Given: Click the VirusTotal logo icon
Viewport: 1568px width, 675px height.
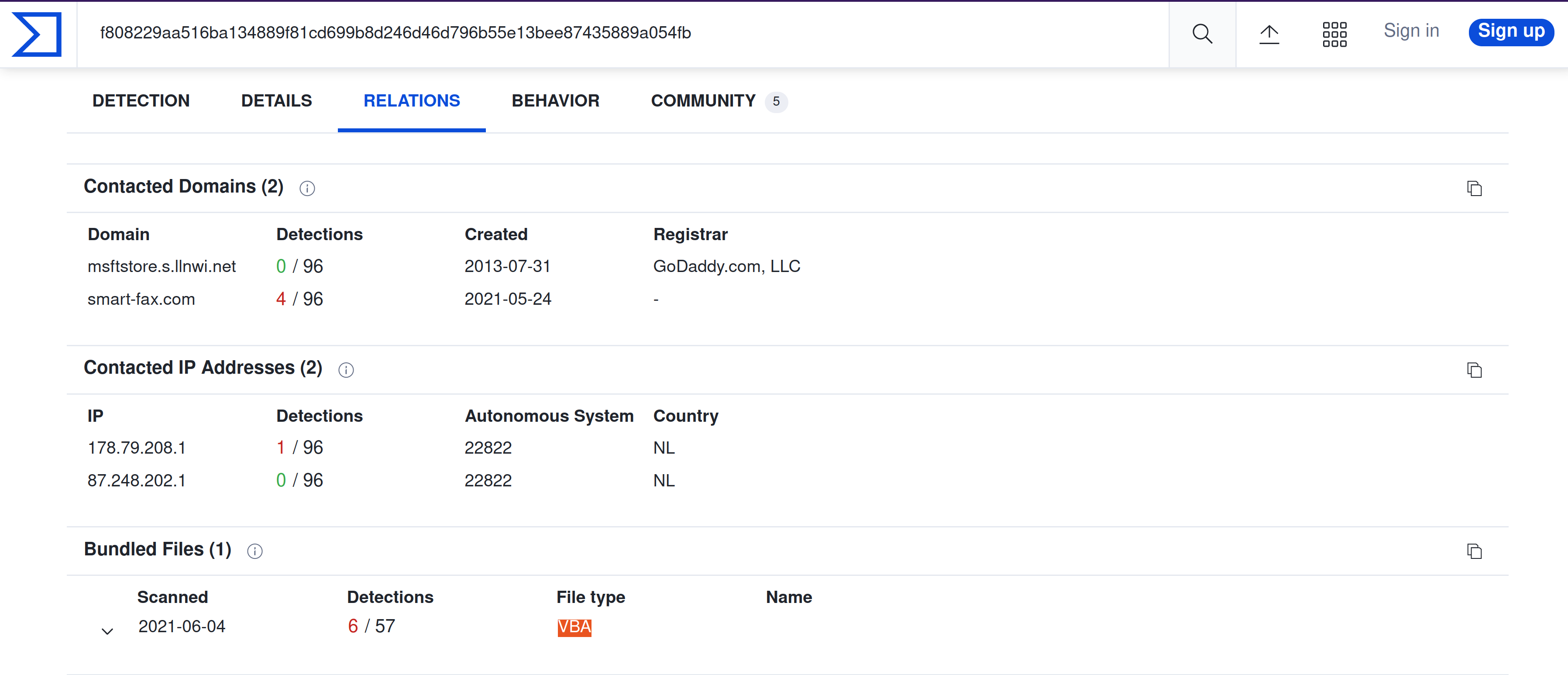Looking at the screenshot, I should [x=37, y=34].
